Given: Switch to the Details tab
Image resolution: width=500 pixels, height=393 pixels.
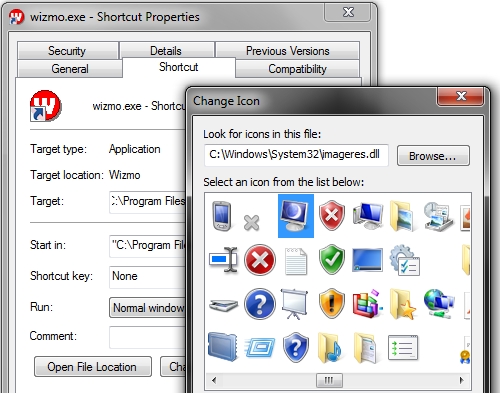Looking at the screenshot, I should click(x=166, y=51).
